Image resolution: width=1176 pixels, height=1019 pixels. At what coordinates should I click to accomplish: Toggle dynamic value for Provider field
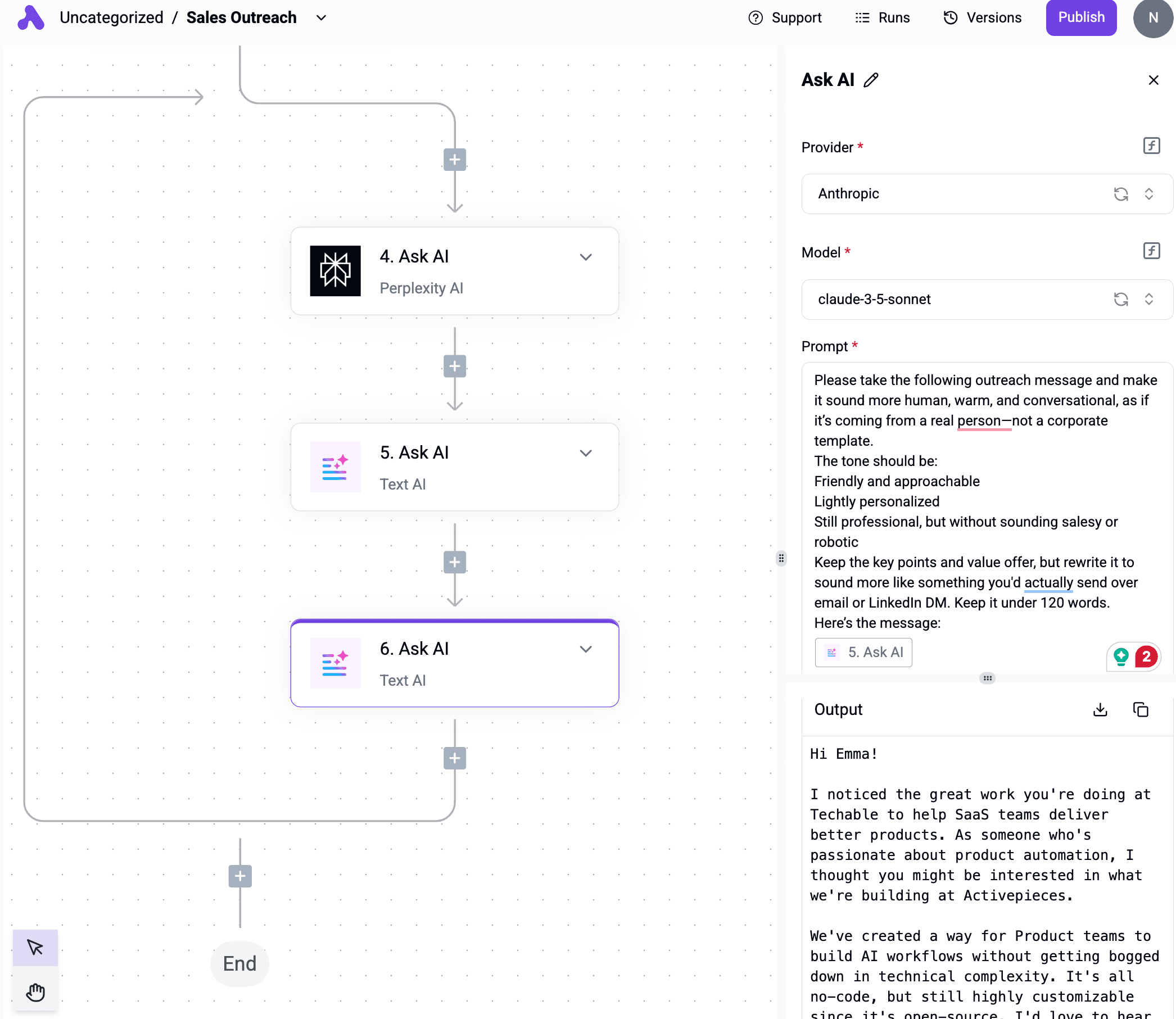(x=1152, y=146)
